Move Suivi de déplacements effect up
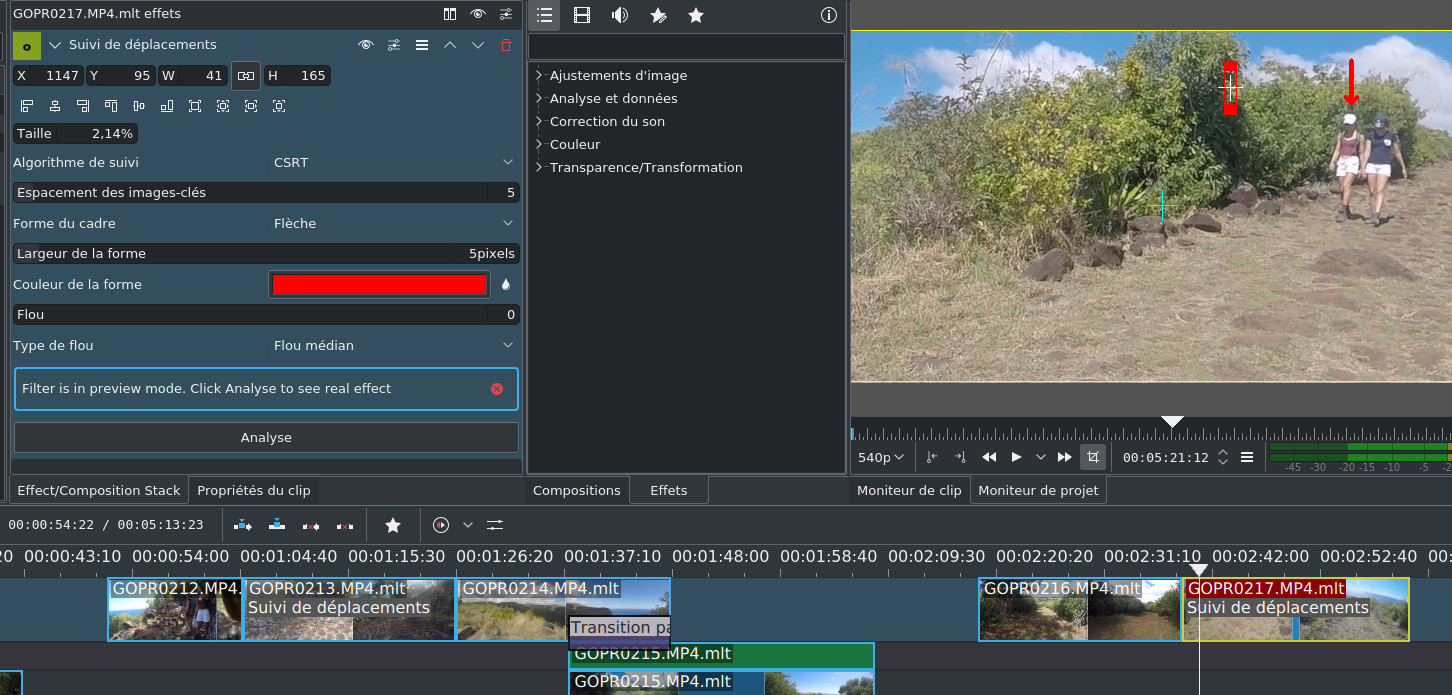This screenshot has width=1452, height=695. point(450,45)
